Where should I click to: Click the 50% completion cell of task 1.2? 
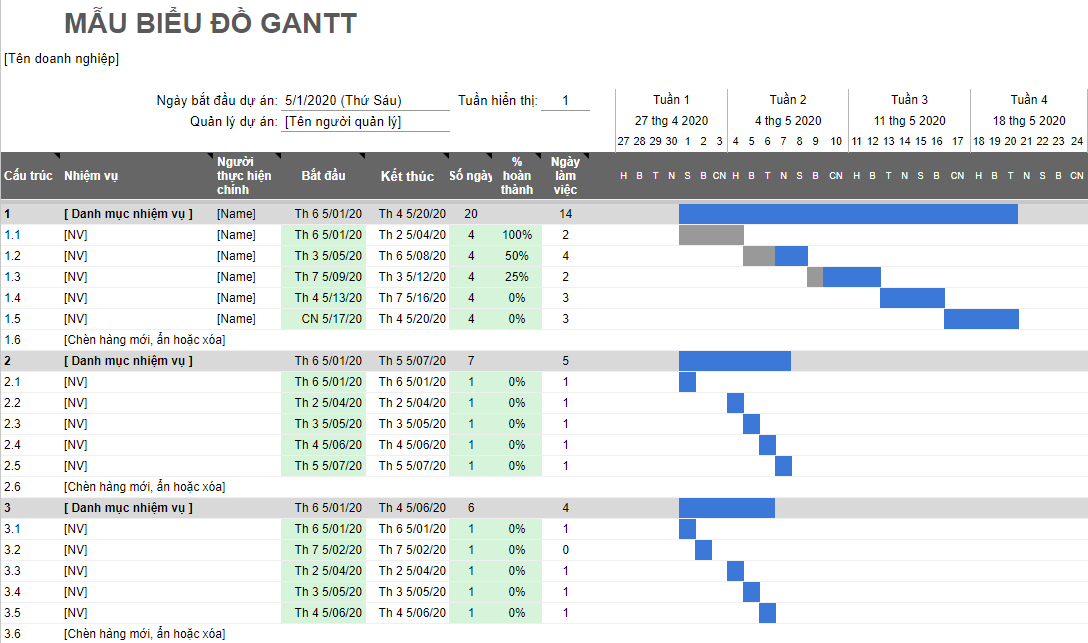pyautogui.click(x=516, y=256)
